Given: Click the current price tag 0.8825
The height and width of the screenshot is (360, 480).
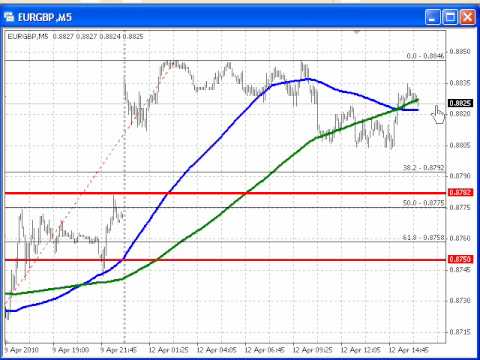Looking at the screenshot, I should (x=460, y=103).
